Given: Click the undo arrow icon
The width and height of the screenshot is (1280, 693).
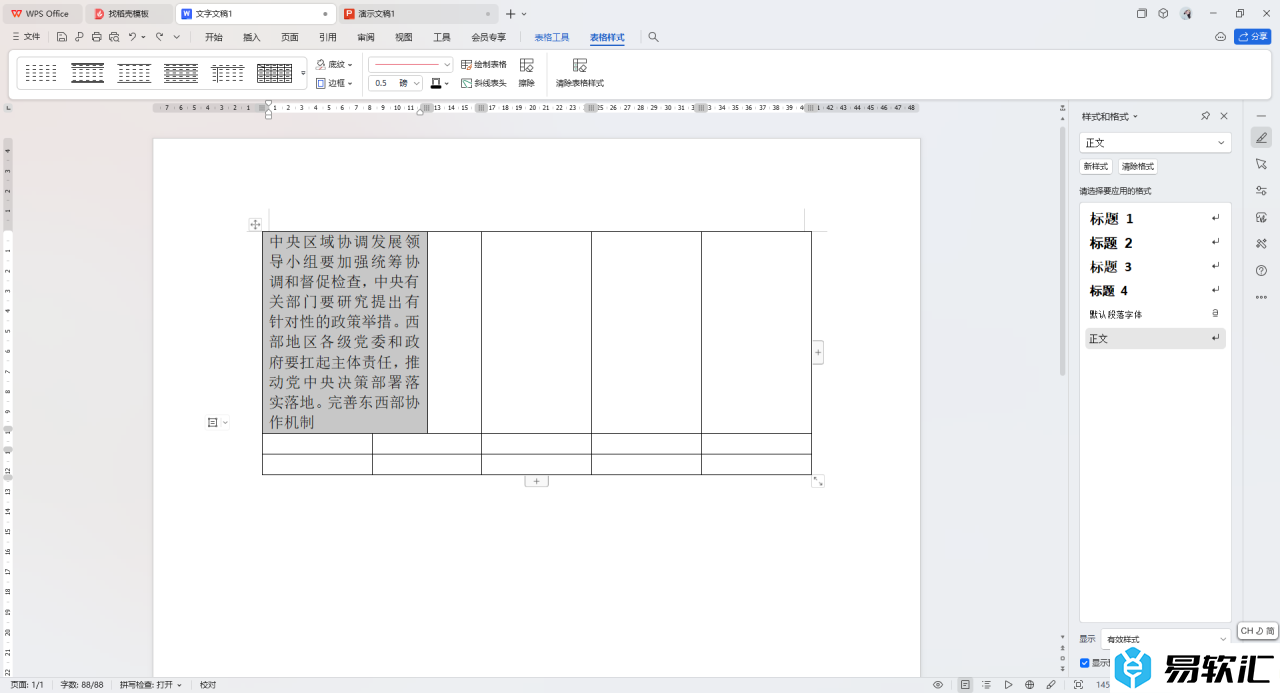Looking at the screenshot, I should coord(132,37).
